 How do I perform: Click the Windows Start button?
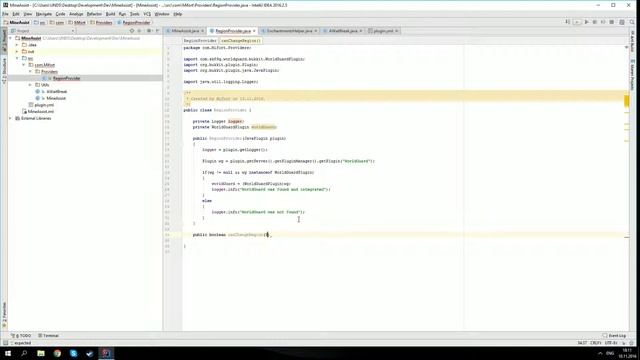[x=8, y=353]
